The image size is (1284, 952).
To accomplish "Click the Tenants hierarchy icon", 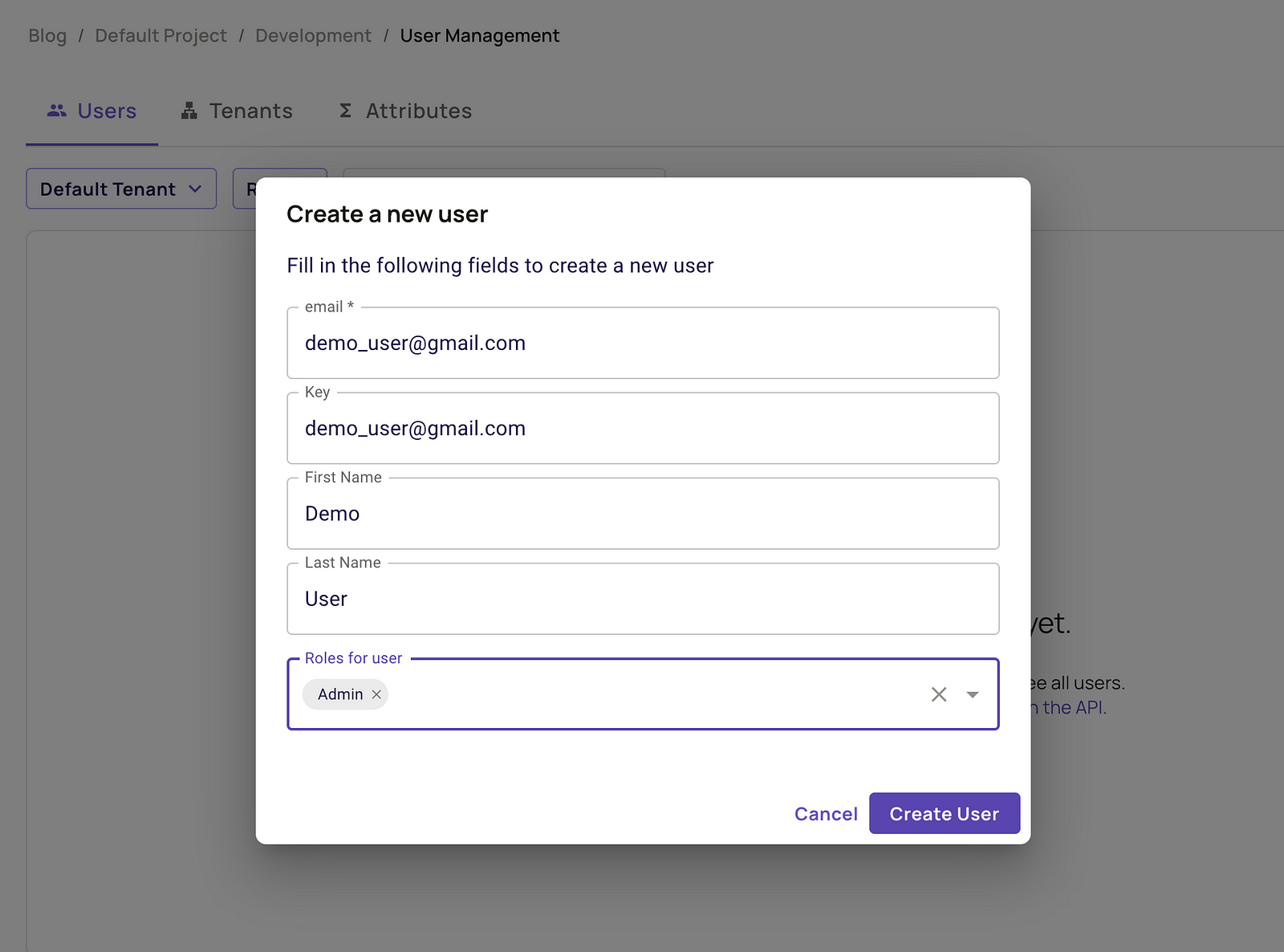I will click(x=189, y=110).
